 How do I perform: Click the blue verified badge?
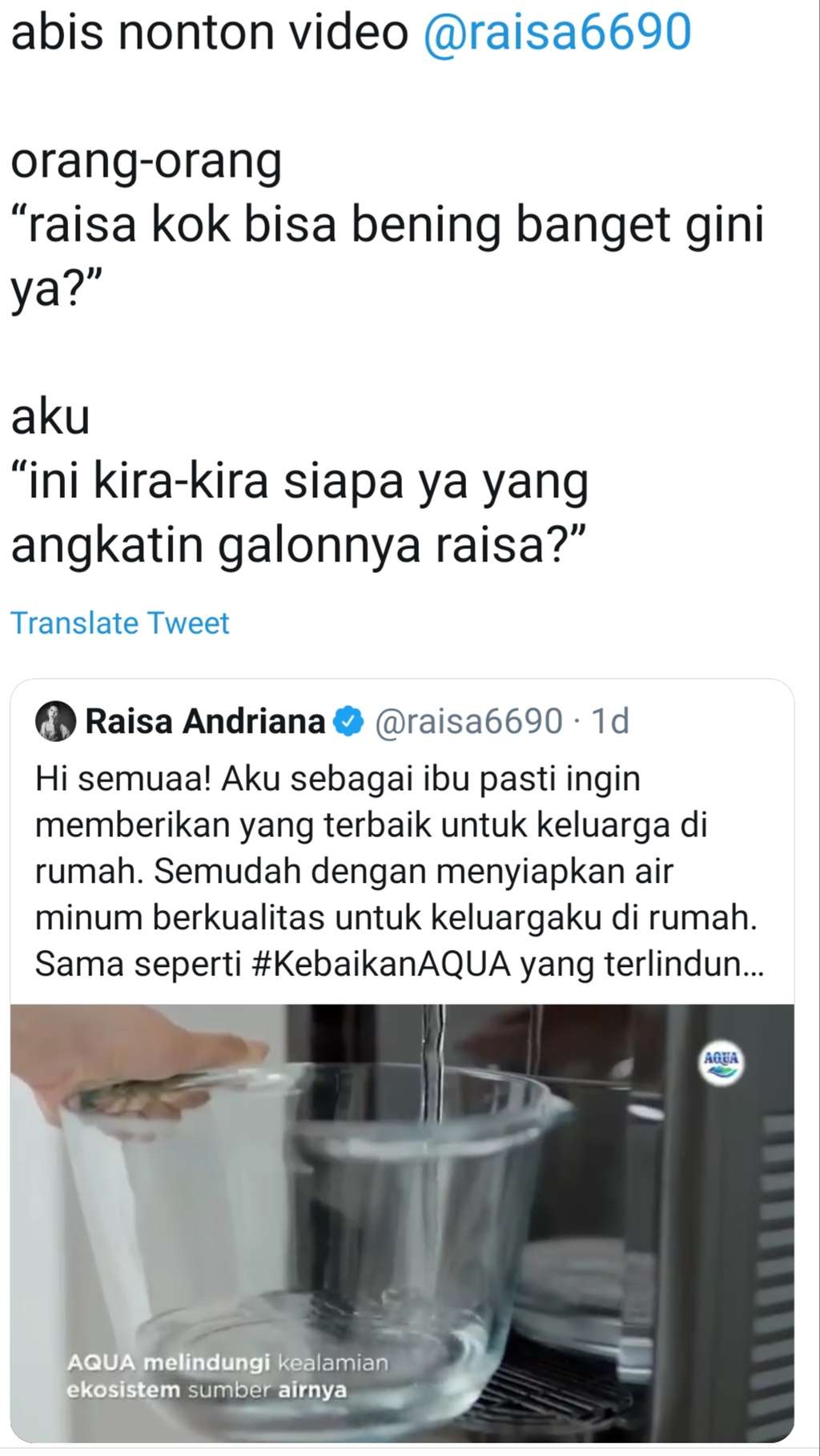[348, 721]
